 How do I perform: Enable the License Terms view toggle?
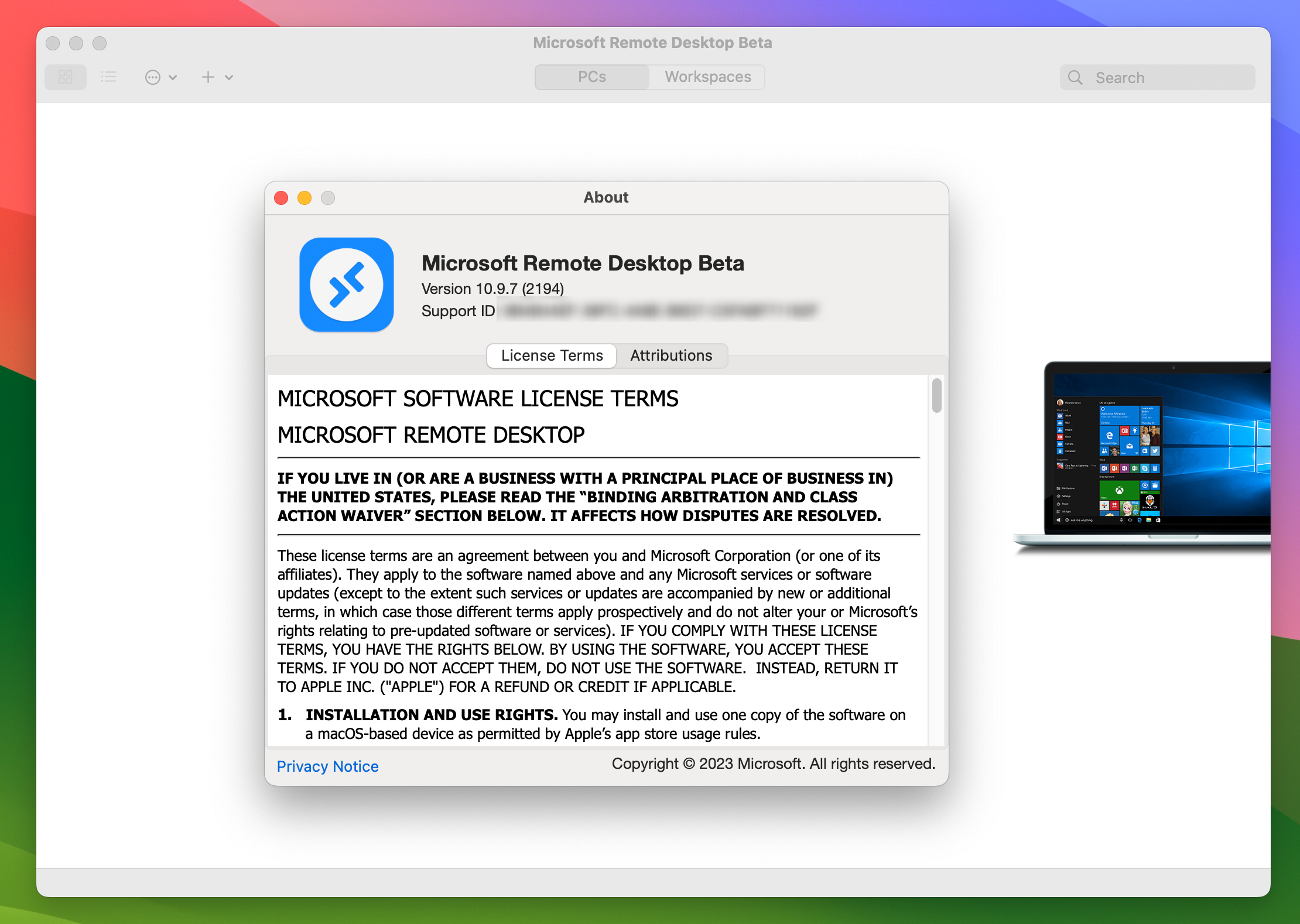(552, 356)
